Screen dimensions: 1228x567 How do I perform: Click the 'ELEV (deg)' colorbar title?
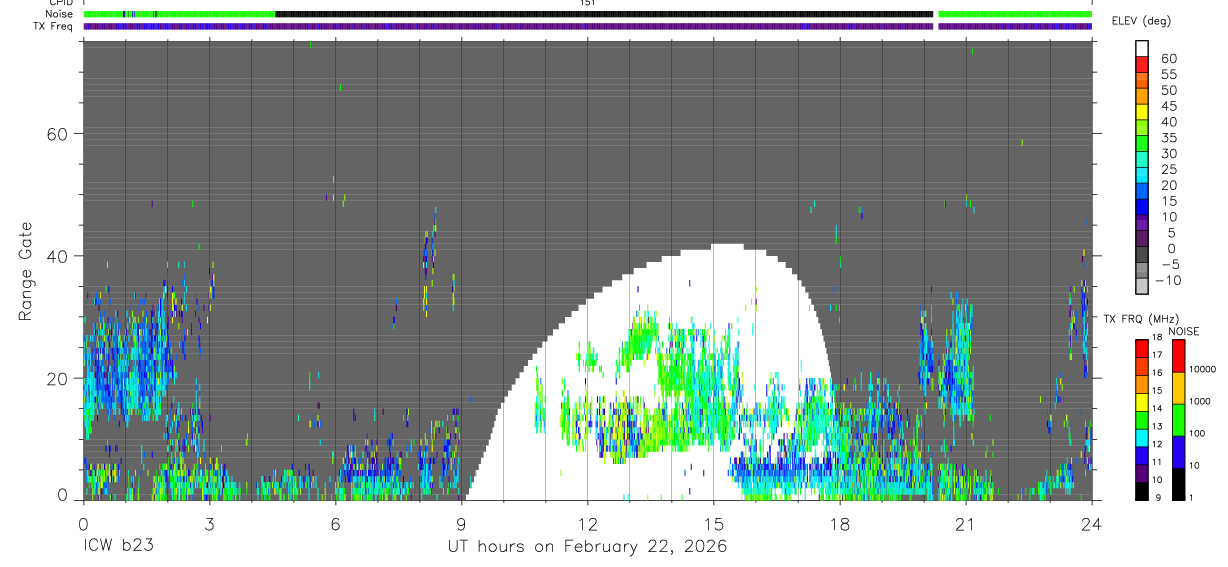pyautogui.click(x=1141, y=21)
